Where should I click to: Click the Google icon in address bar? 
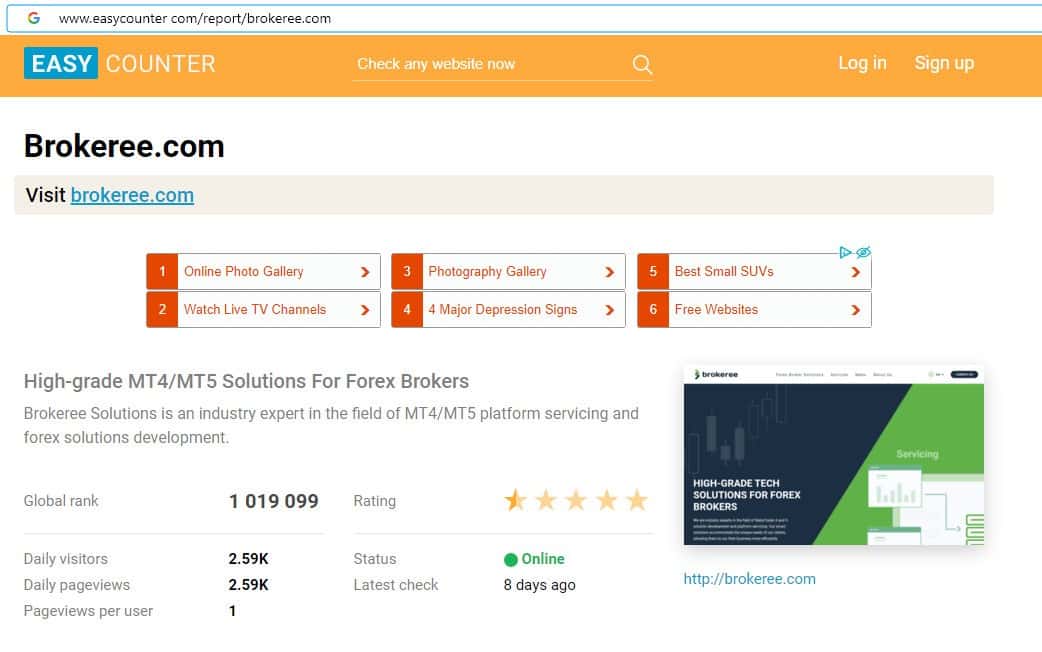click(34, 18)
